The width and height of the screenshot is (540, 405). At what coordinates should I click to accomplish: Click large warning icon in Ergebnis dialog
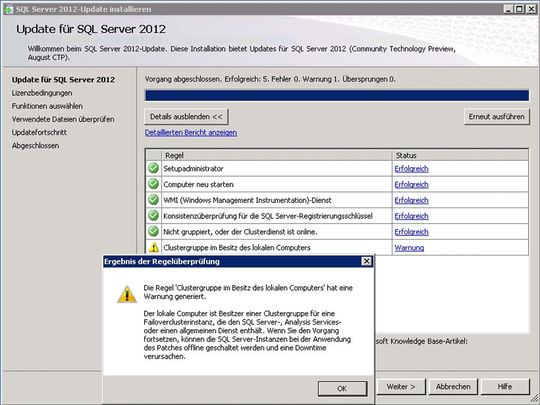tap(127, 295)
